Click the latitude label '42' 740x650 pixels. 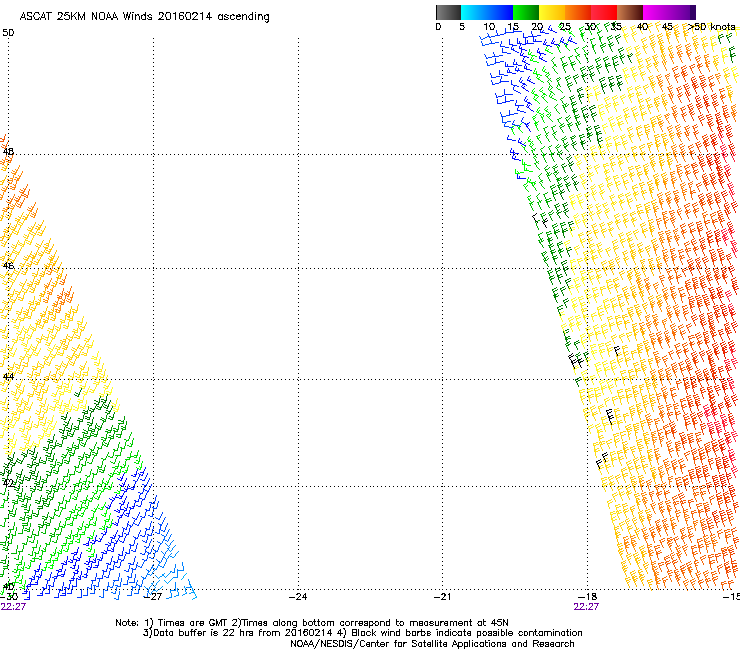pos(8,483)
